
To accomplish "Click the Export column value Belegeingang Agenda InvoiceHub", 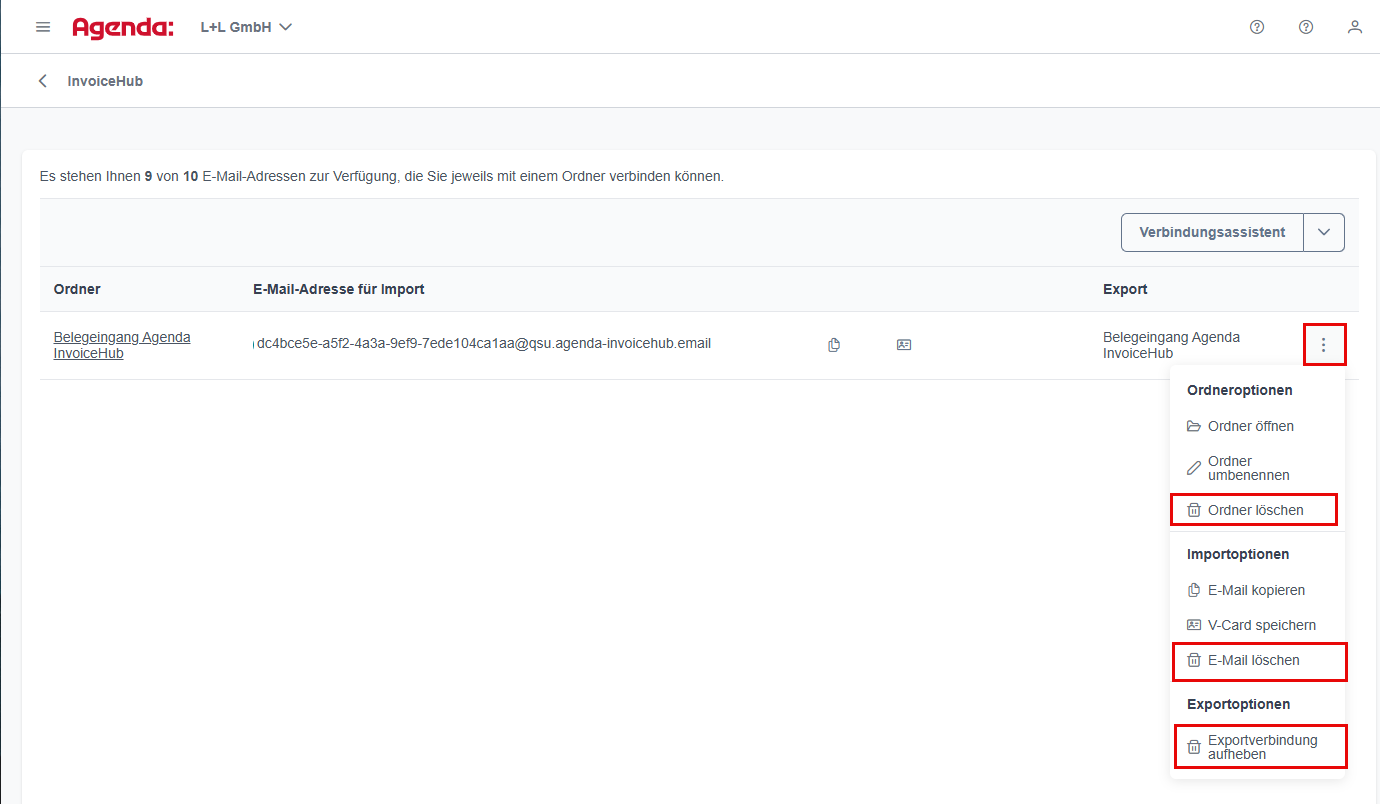I will click(x=1171, y=345).
